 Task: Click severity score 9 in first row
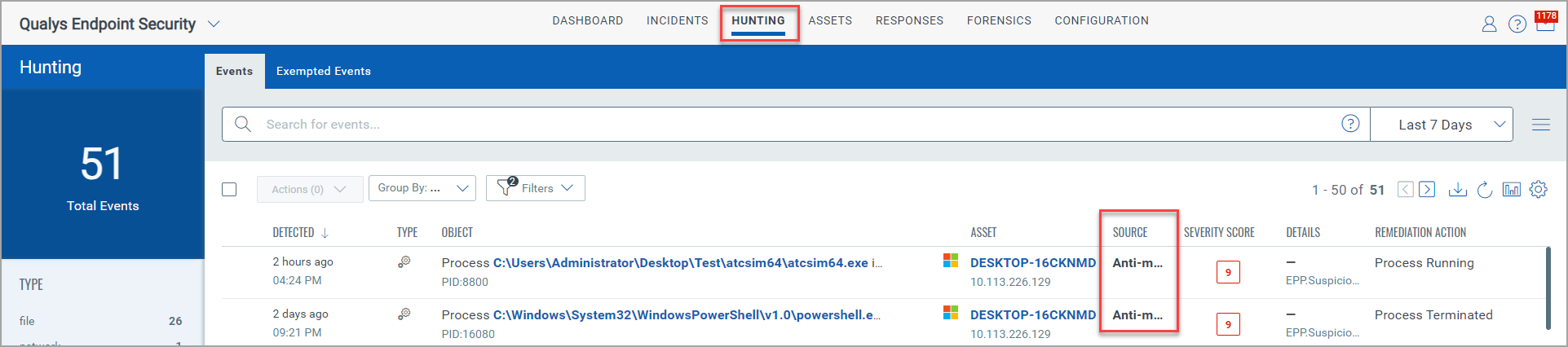pyautogui.click(x=1228, y=272)
